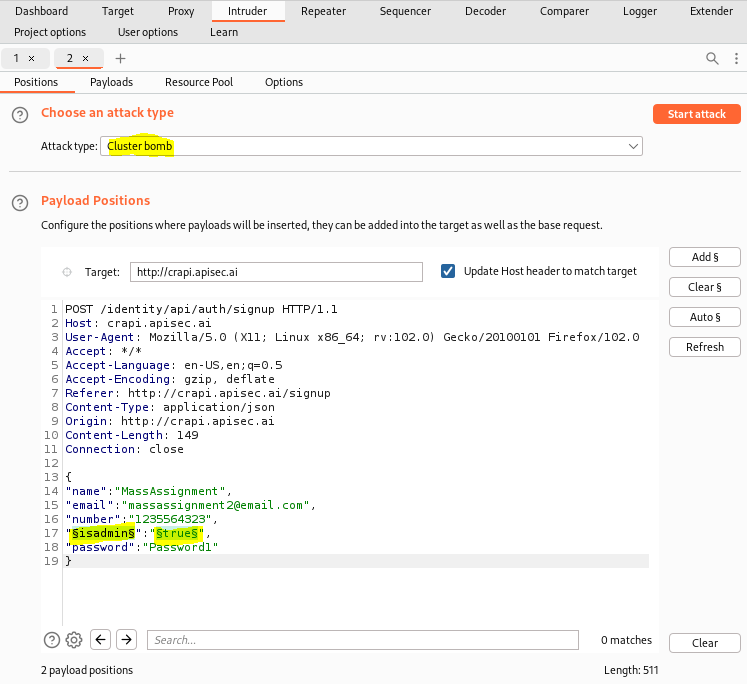This screenshot has width=747, height=684.
Task: Click help icon beside Choose an attack type
Action: (20, 115)
